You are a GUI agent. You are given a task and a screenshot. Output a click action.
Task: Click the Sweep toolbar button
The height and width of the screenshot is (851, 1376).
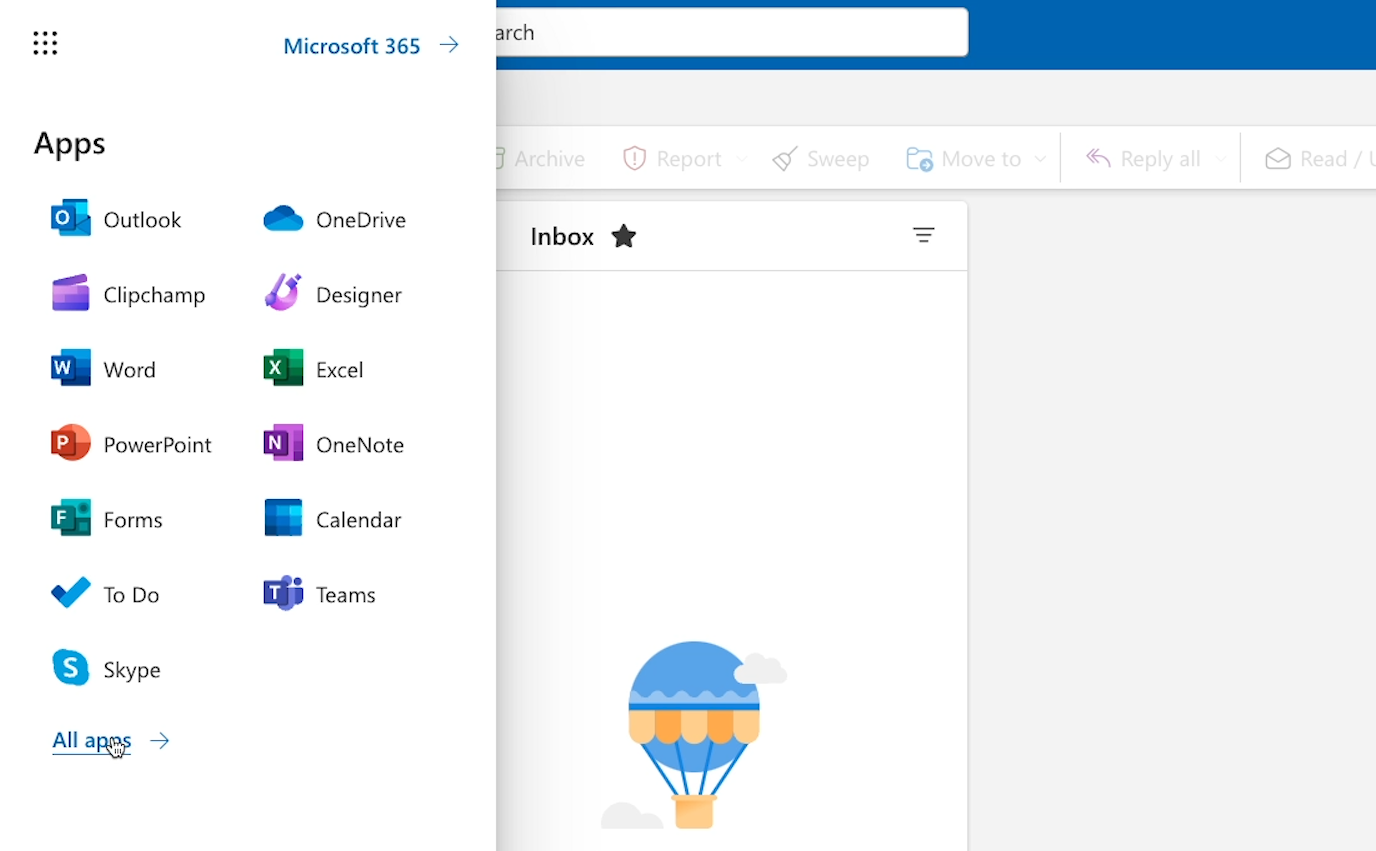[821, 159]
